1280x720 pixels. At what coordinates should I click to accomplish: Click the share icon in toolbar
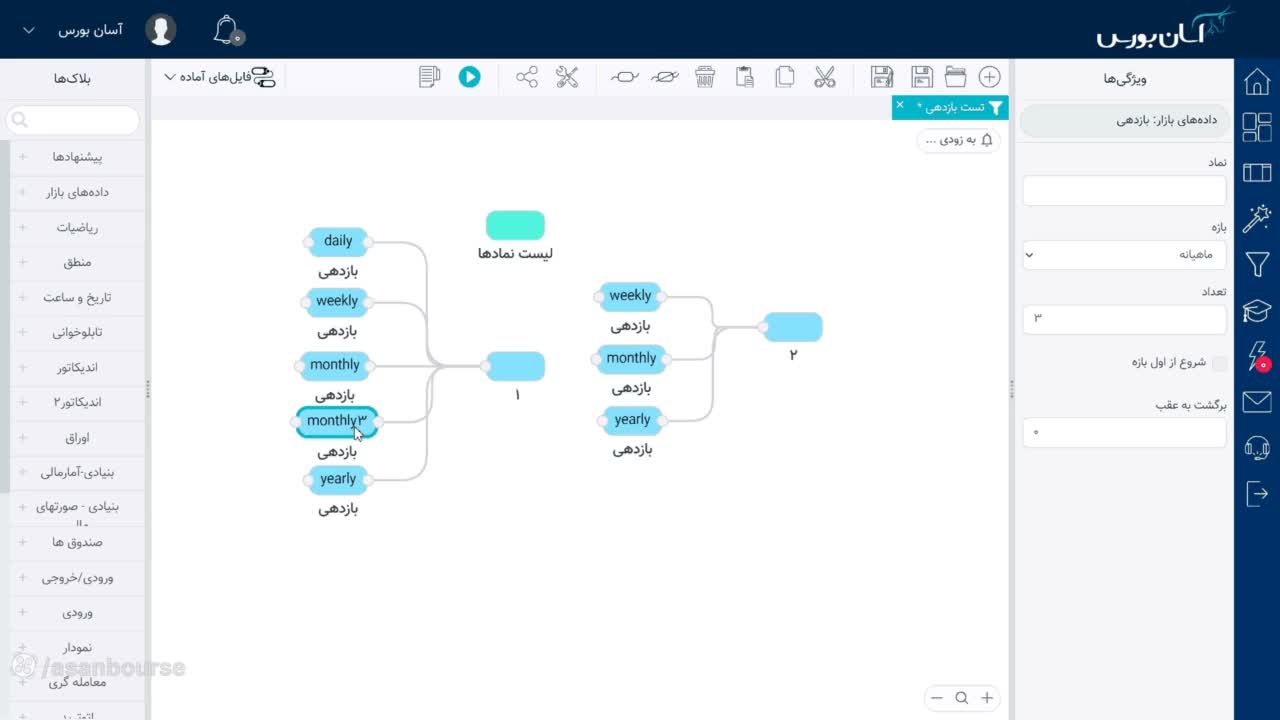point(527,77)
